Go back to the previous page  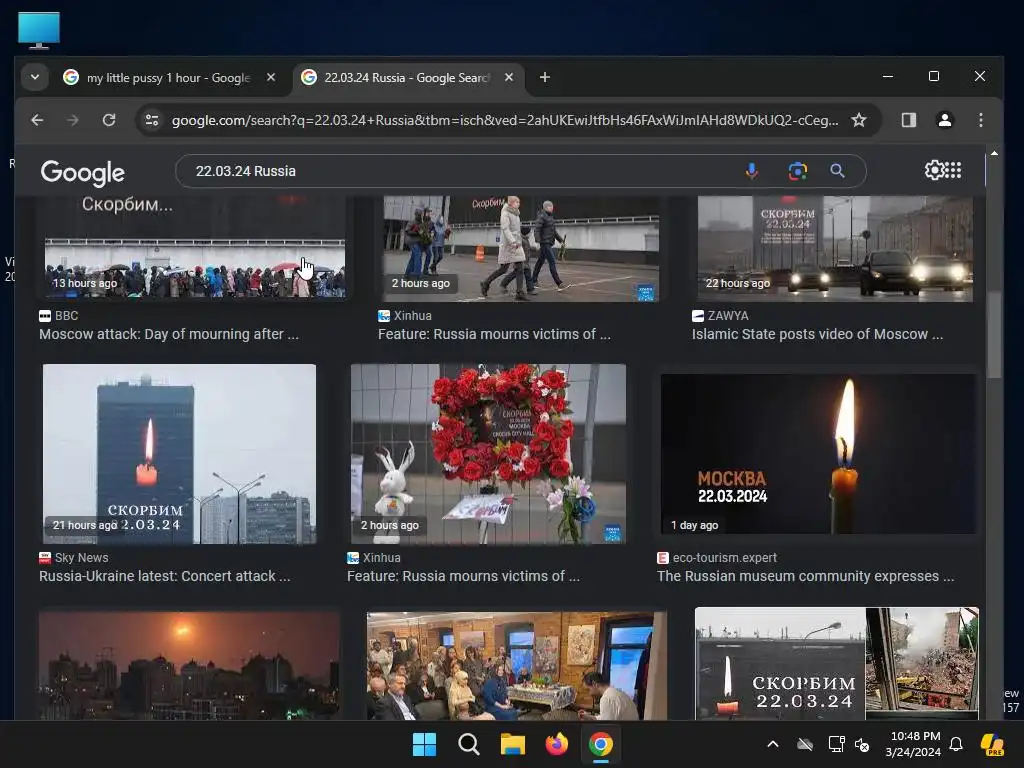[x=37, y=120]
